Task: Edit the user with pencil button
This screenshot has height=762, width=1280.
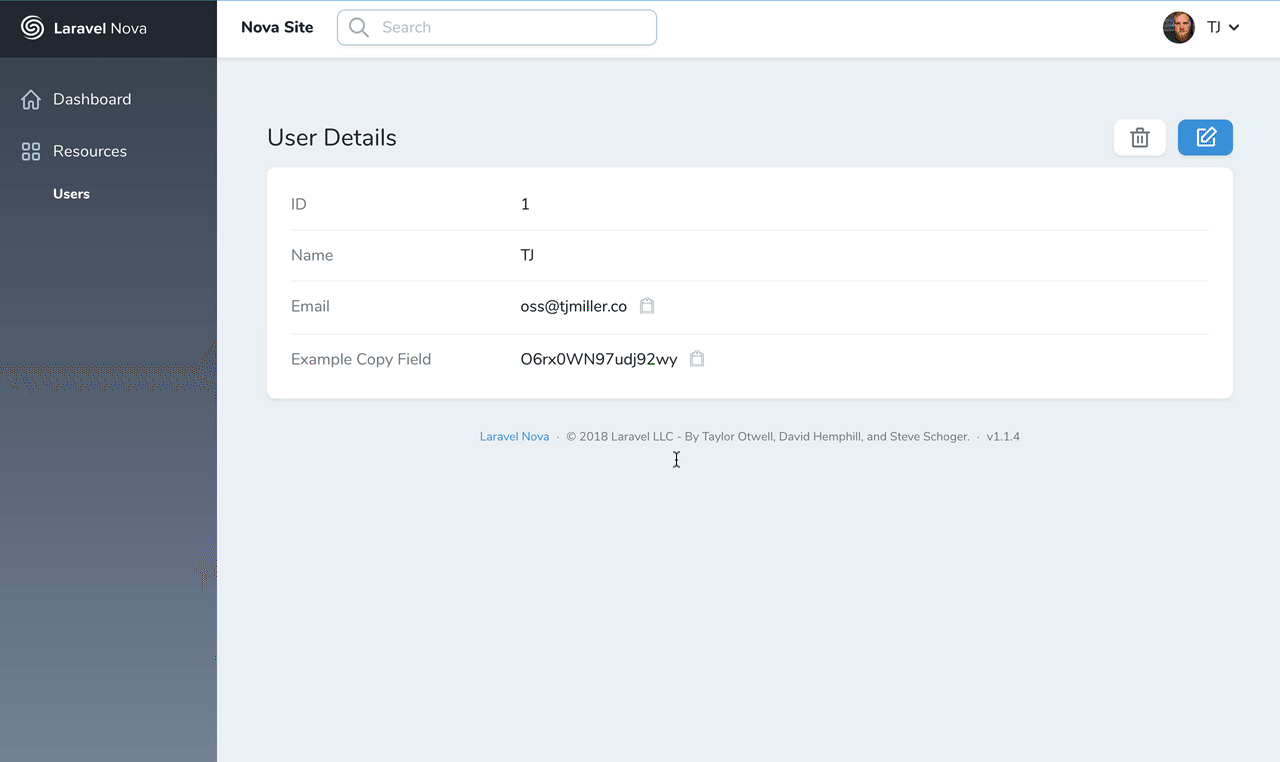Action: 1205,138
